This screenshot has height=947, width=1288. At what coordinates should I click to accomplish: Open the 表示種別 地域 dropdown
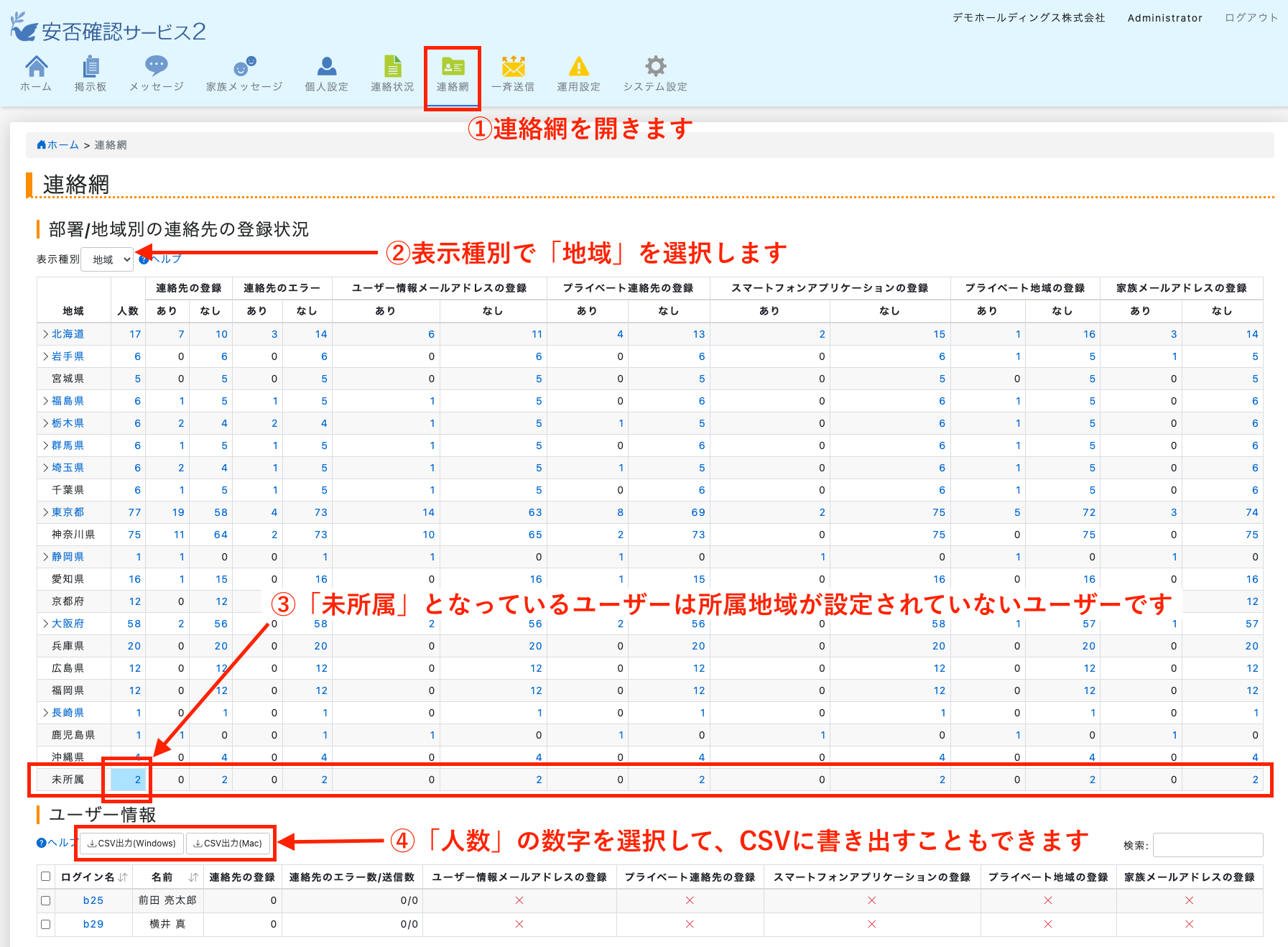(x=107, y=259)
